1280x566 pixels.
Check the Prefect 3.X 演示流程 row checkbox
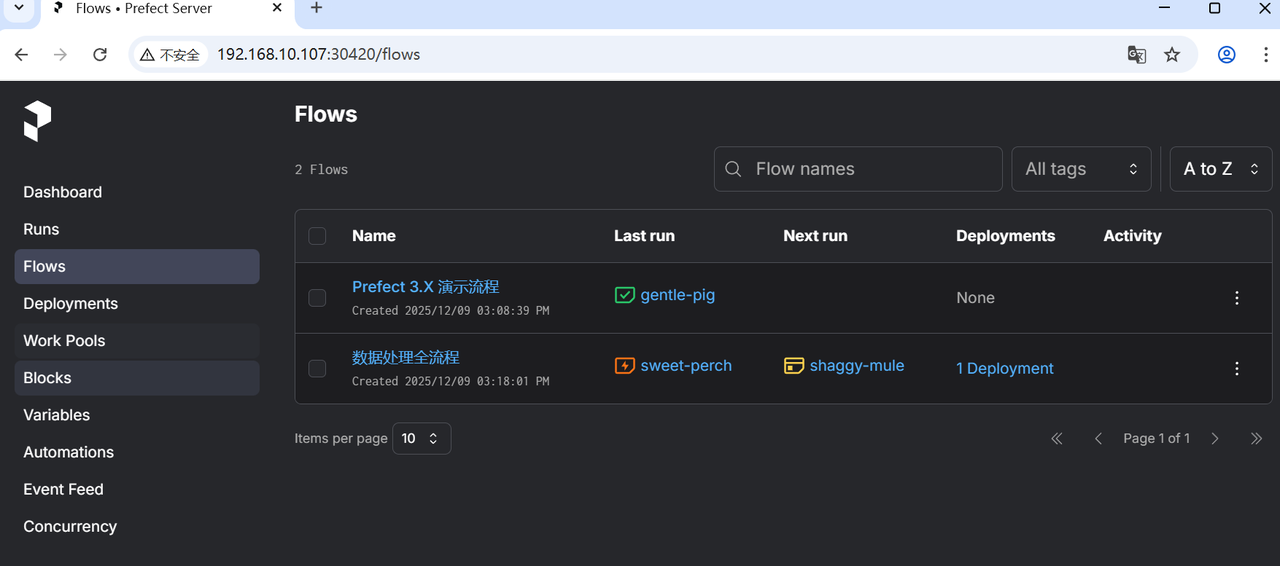pyautogui.click(x=317, y=298)
